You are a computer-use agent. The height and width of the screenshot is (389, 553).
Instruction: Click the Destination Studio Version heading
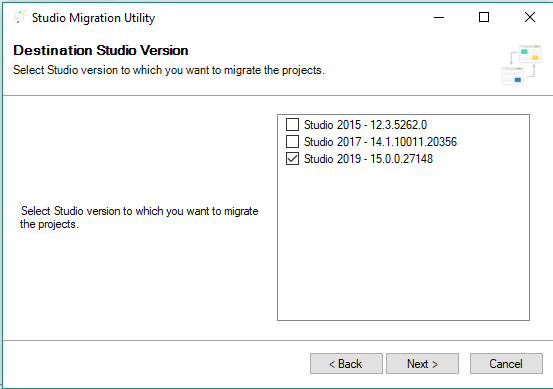click(x=101, y=50)
